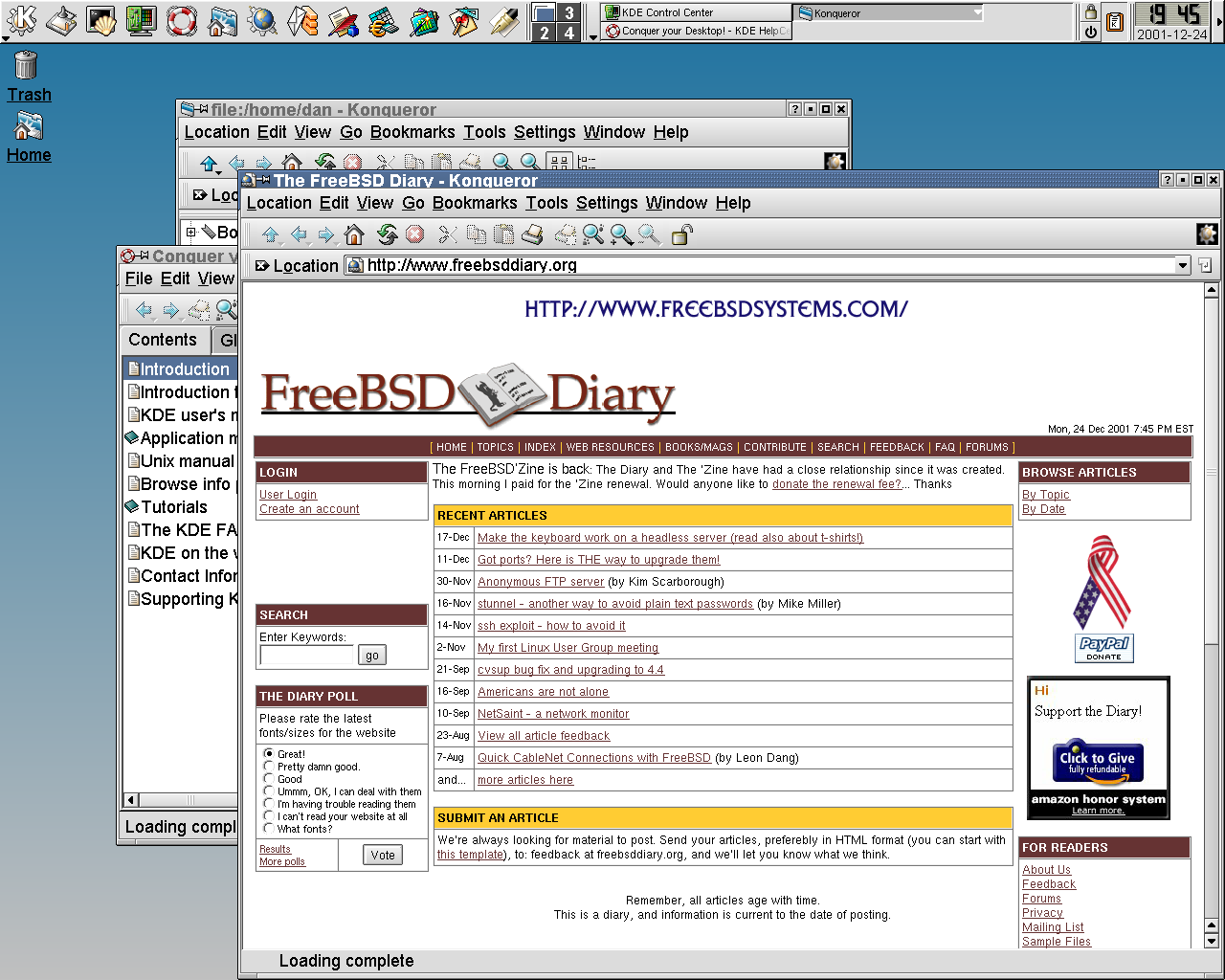Open the KDE K start menu
Screen dimensions: 1225x980
21,19
